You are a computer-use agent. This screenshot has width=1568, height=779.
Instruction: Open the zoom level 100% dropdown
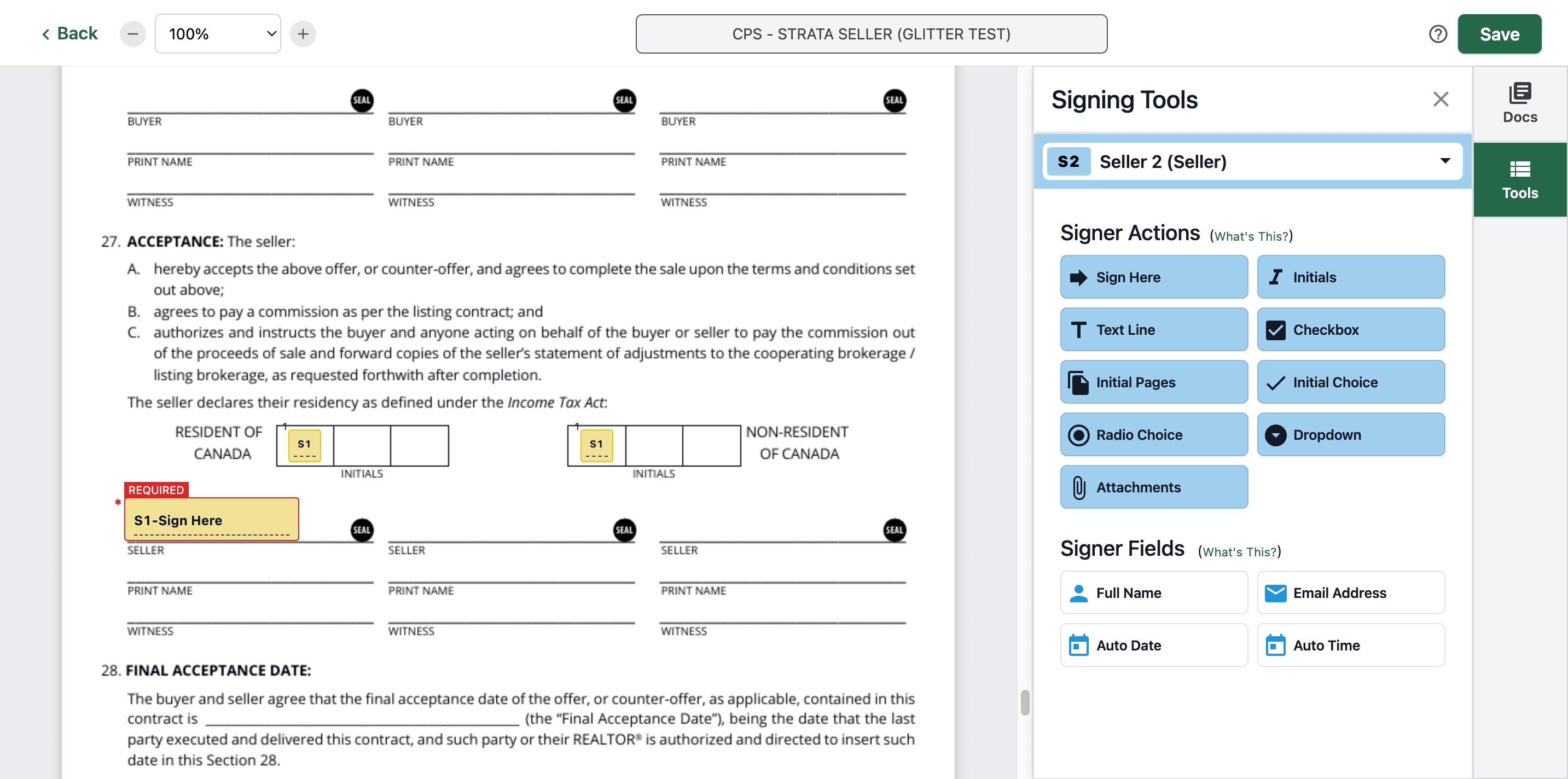tap(218, 34)
